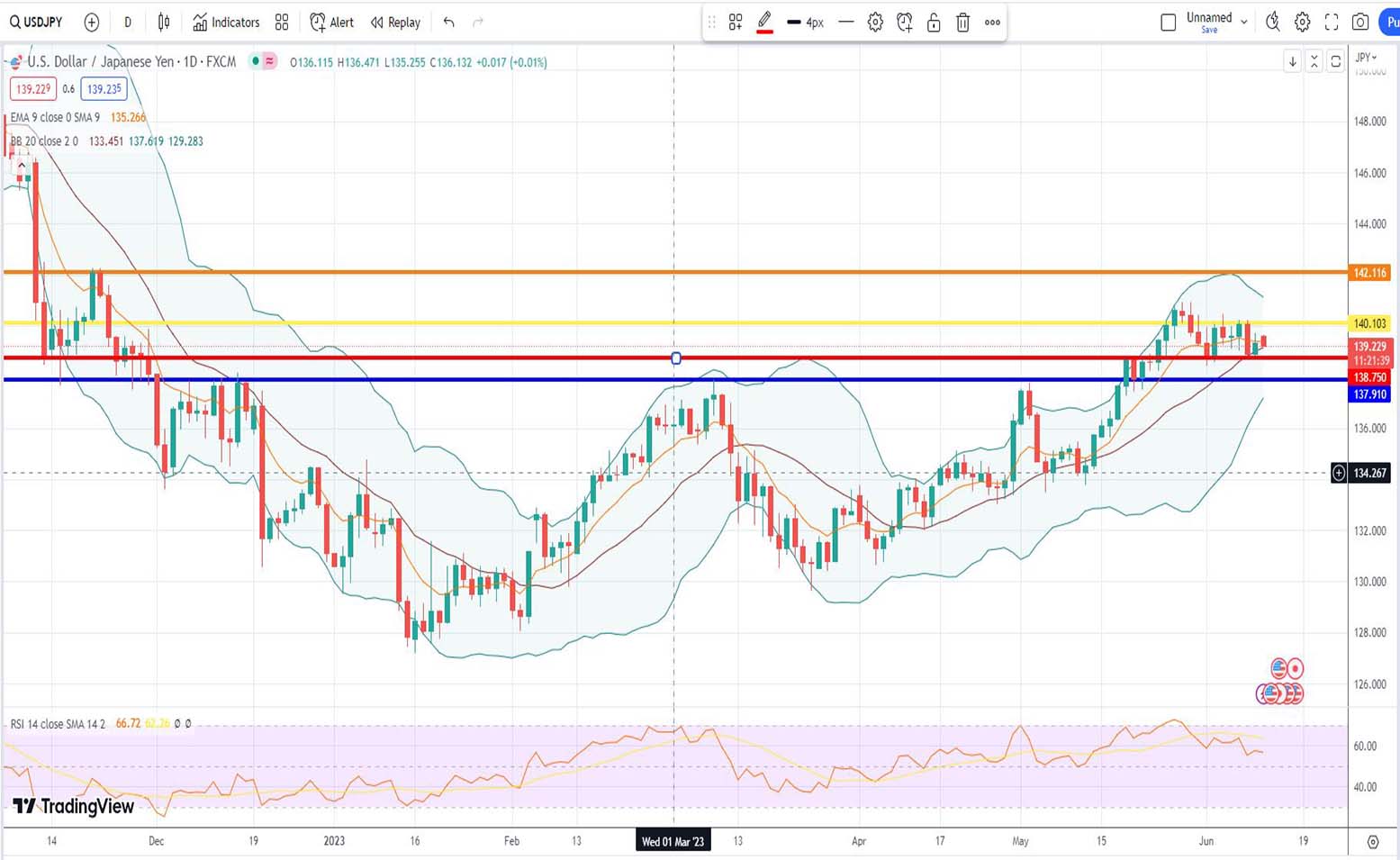Take a chart snapshot with camera icon
Image resolution: width=1400 pixels, height=860 pixels.
point(1360,23)
